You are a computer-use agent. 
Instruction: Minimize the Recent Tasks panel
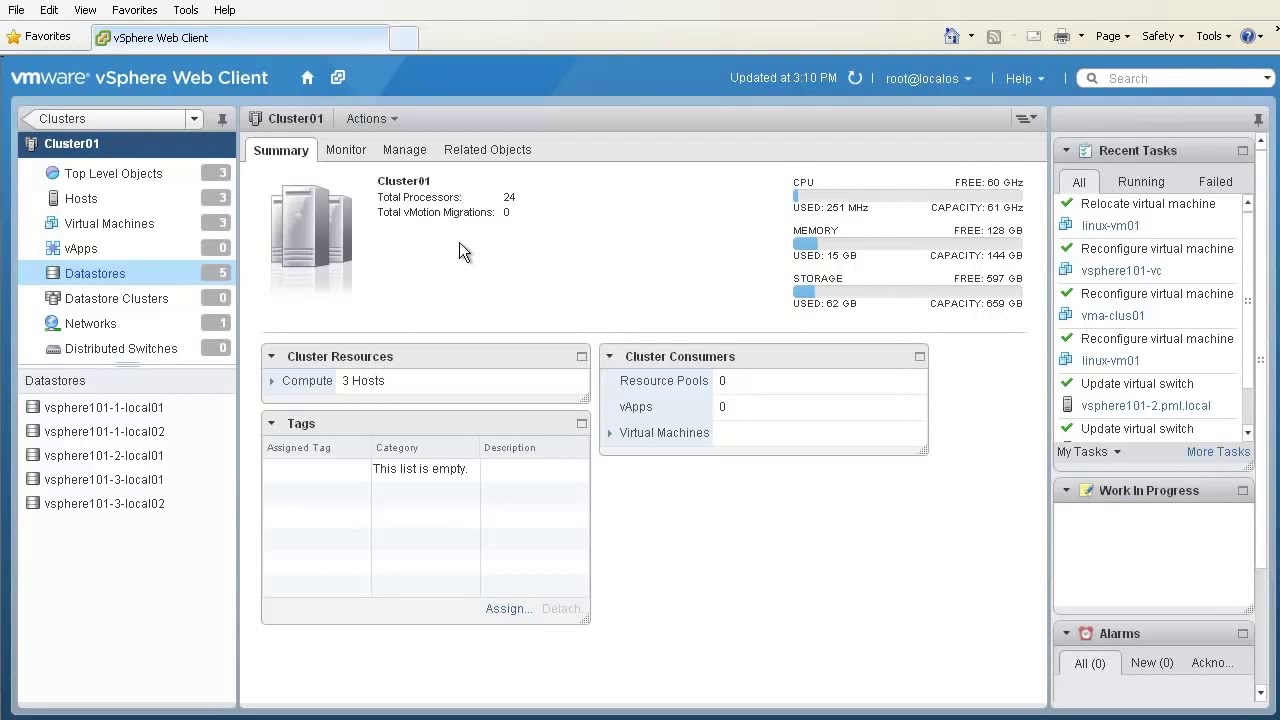1242,151
